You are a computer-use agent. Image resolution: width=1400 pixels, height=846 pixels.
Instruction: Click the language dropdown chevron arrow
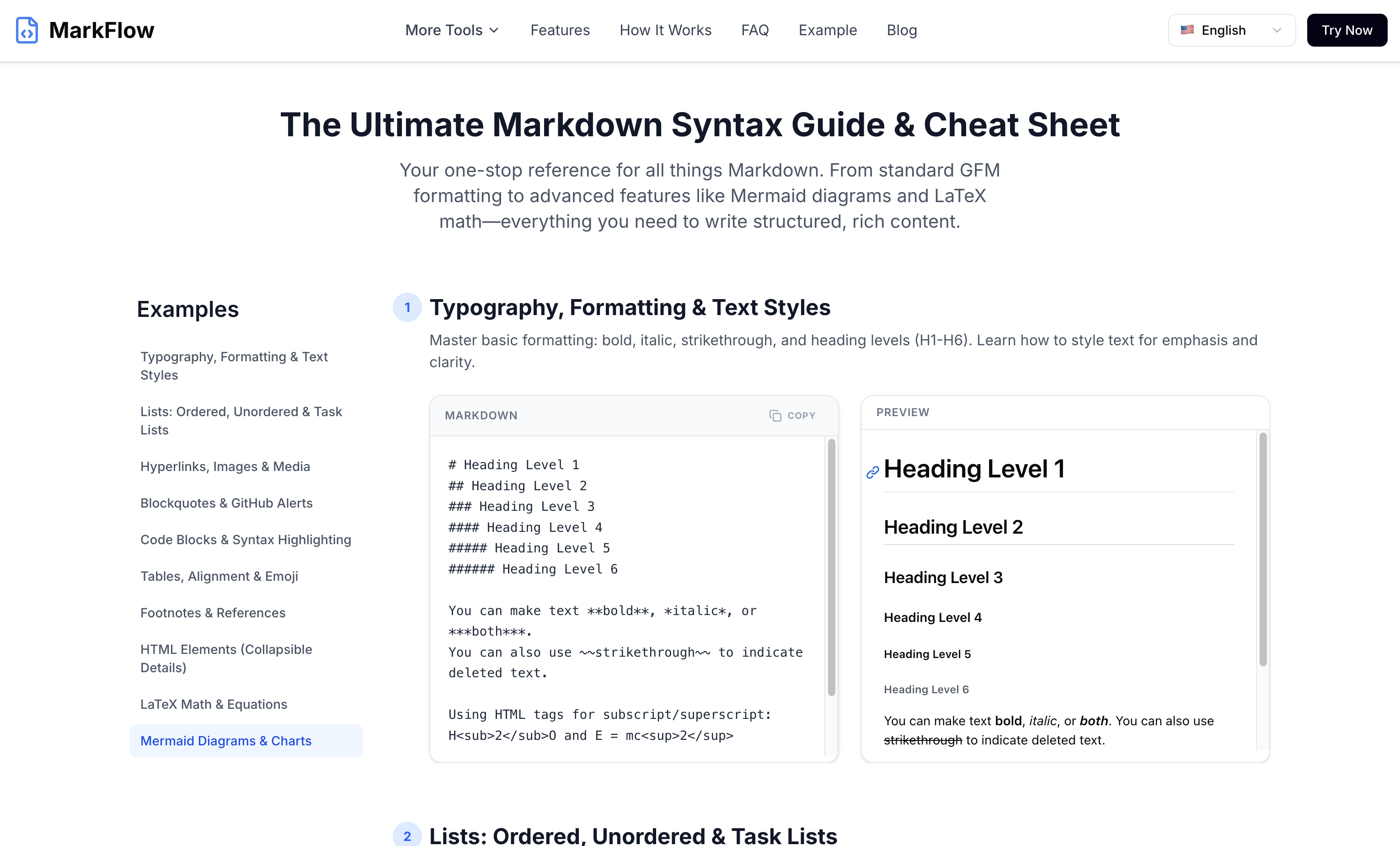tap(1277, 30)
